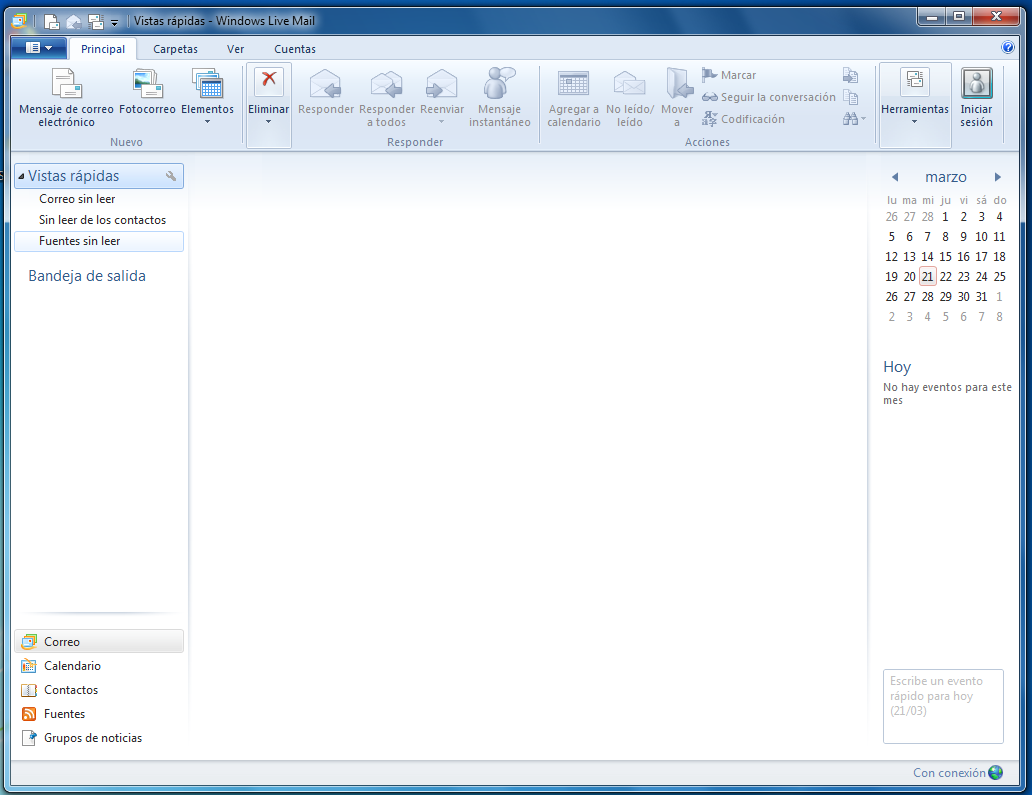Toggle No leído/leído status
The height and width of the screenshot is (795, 1032).
point(630,97)
